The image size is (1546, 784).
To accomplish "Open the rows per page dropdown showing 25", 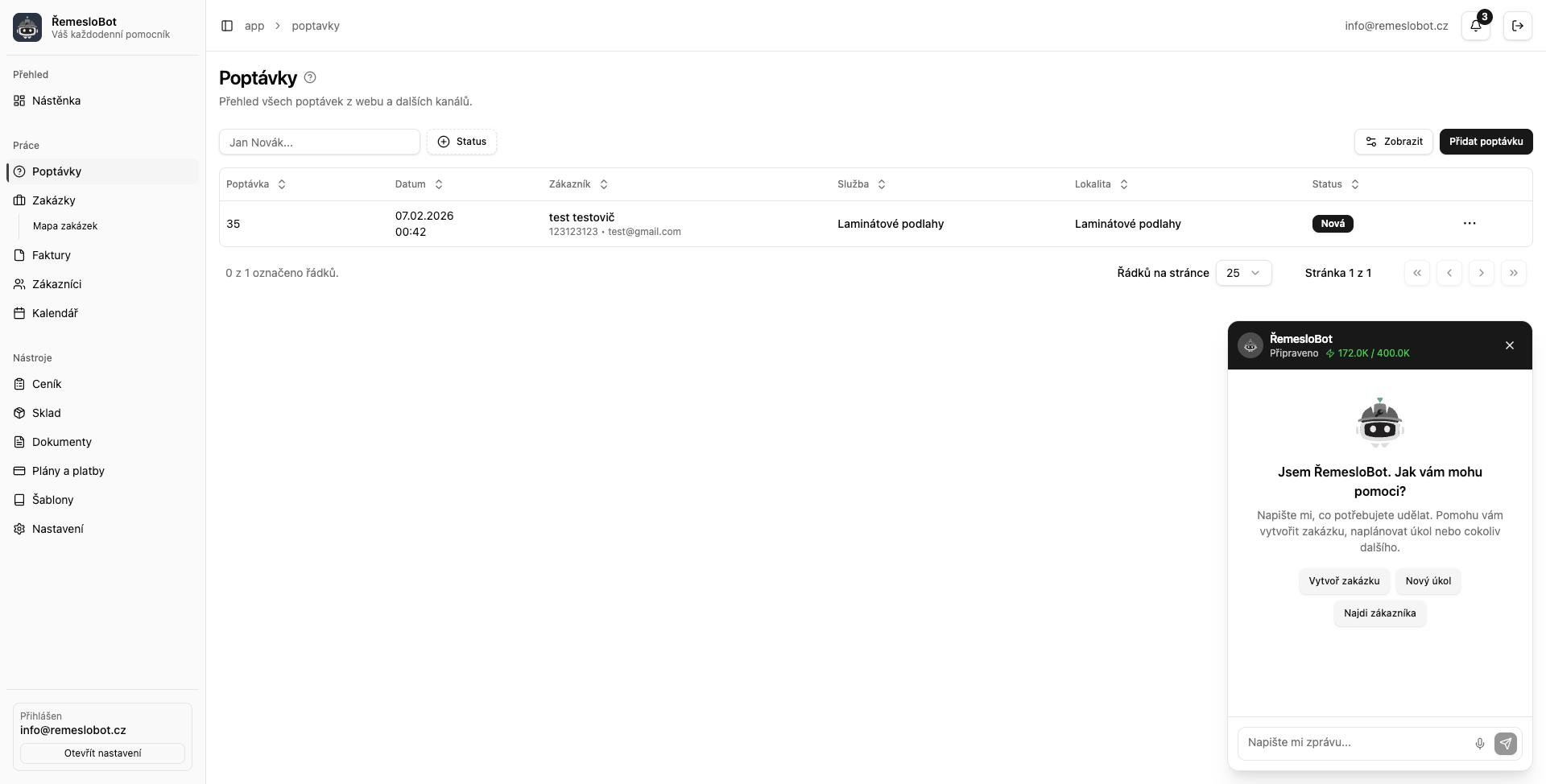I will point(1244,273).
